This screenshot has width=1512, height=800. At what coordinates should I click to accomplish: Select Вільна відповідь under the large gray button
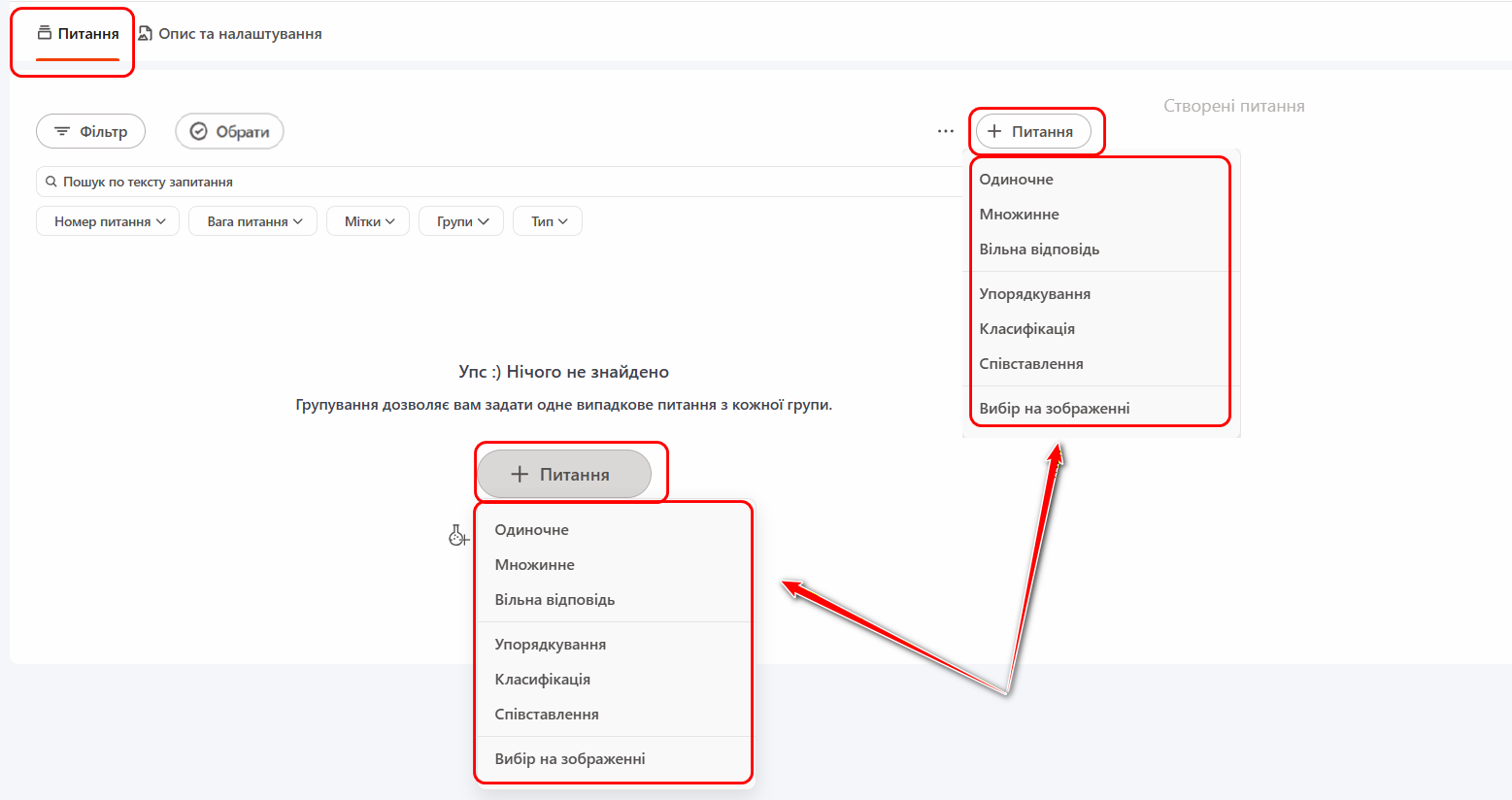pos(554,600)
